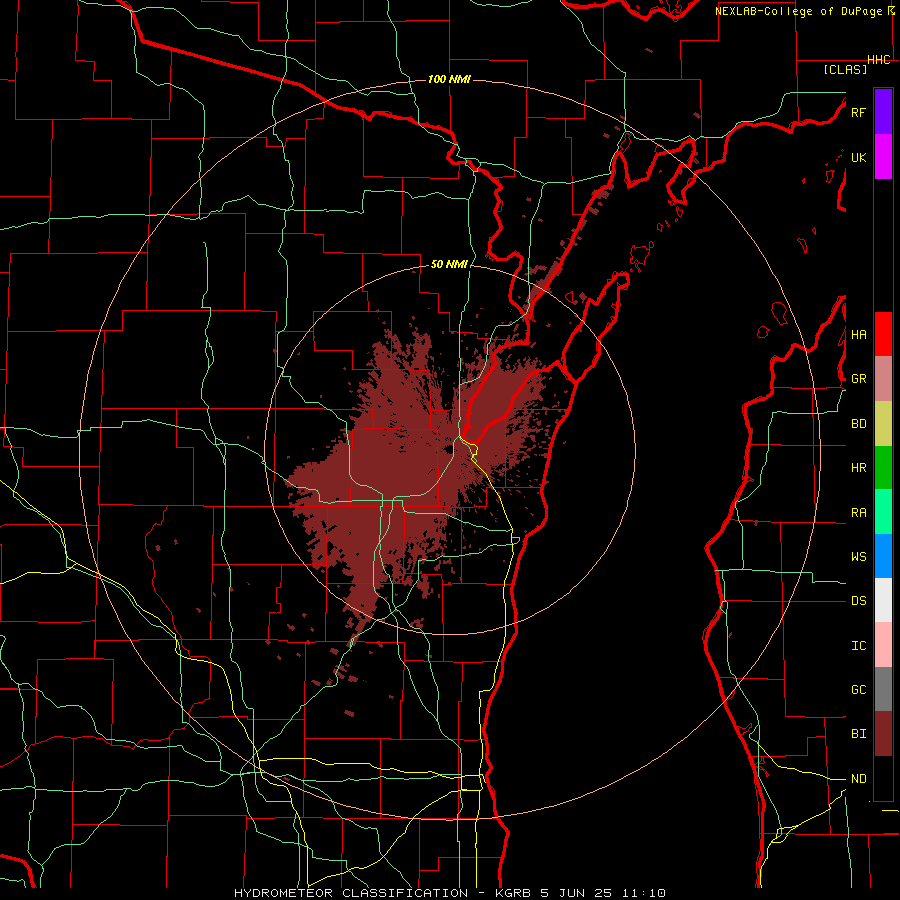Click the KGRB radar site identifier
The image size is (900, 900).
click(x=514, y=893)
